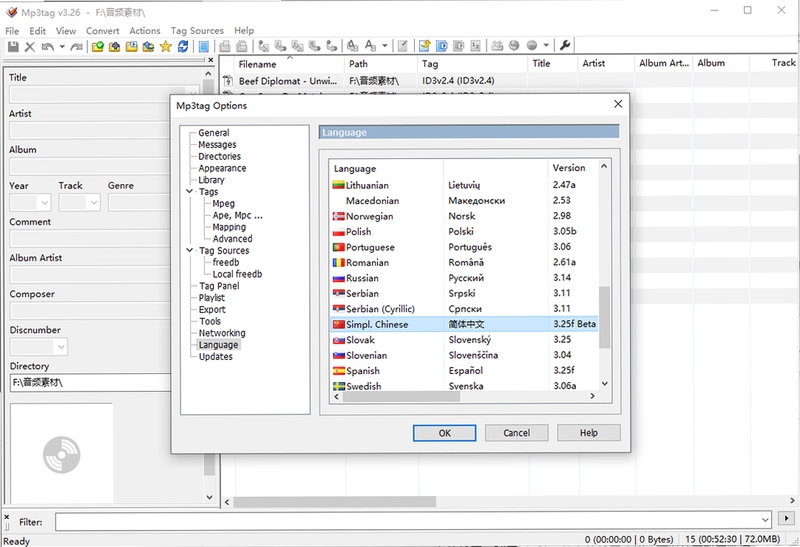Open the Discnumber field dropdown
The height and width of the screenshot is (547, 800).
point(61,347)
